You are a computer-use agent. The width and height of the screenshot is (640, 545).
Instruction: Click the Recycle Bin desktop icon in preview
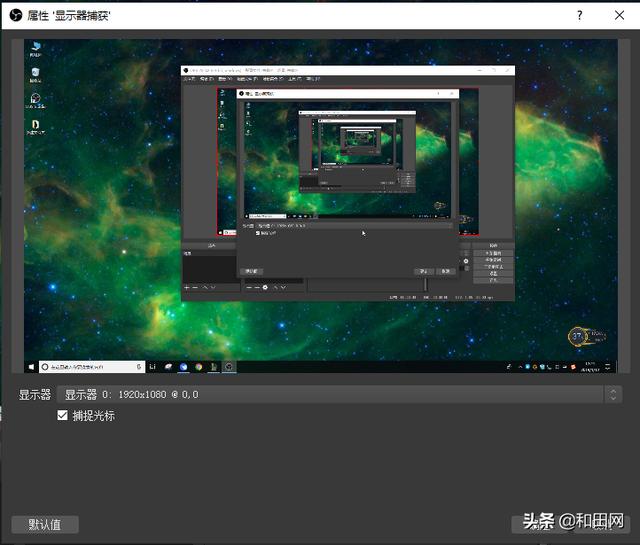[36, 75]
